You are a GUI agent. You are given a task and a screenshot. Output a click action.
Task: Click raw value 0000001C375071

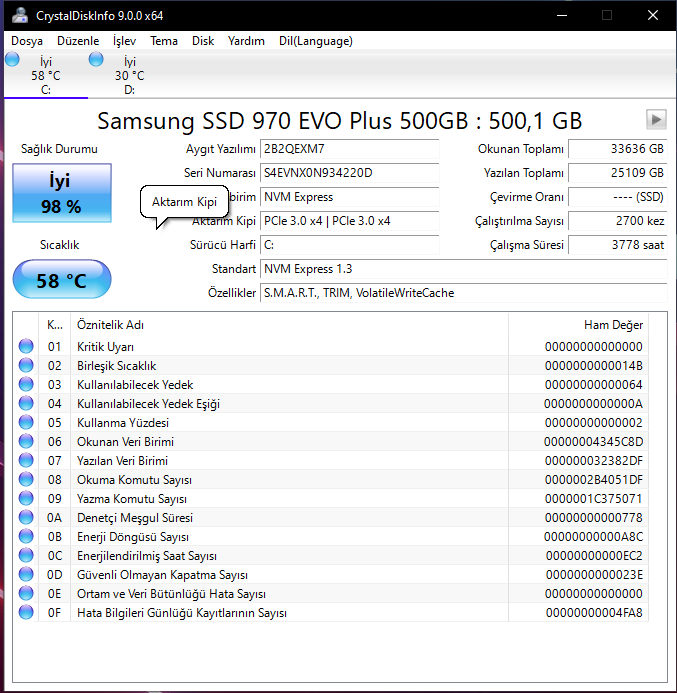tap(593, 499)
